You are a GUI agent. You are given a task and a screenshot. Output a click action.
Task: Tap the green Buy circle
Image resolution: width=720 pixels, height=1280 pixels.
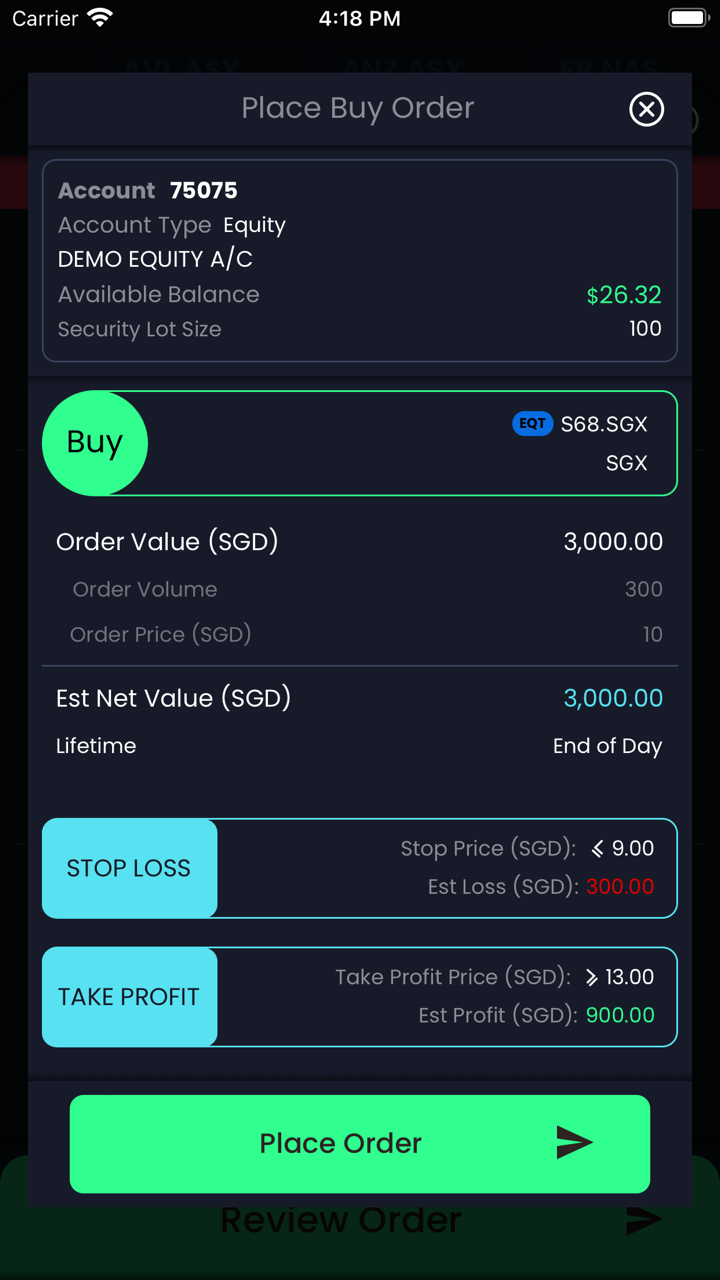click(95, 443)
